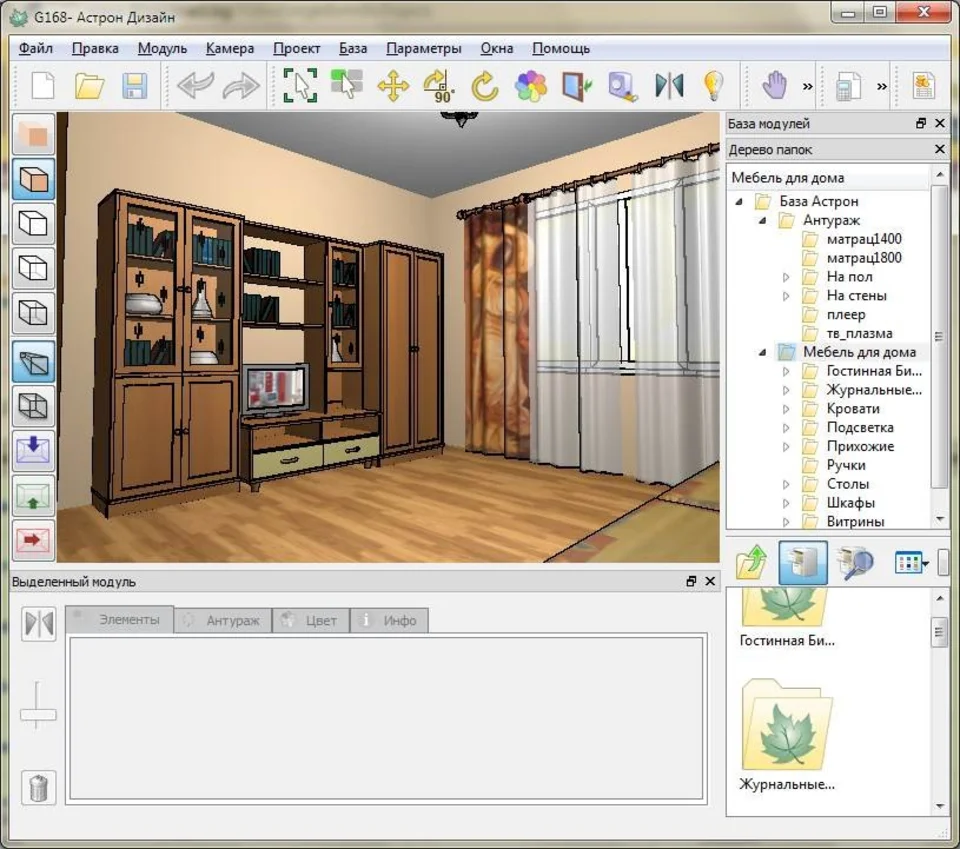Collapse the База Астрон tree node
This screenshot has width=960, height=849.
tap(739, 201)
